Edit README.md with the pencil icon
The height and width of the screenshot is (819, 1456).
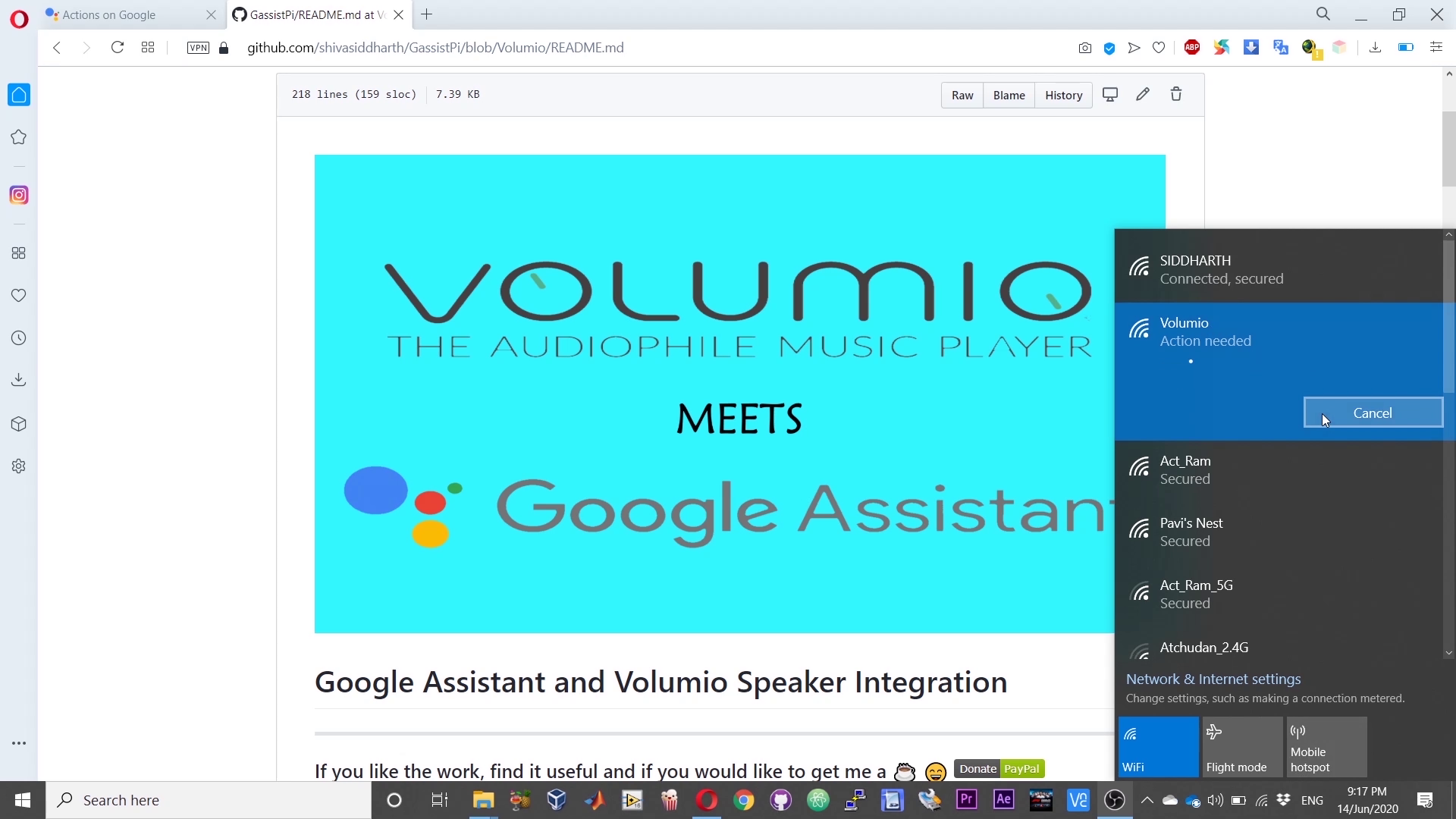[x=1143, y=94]
